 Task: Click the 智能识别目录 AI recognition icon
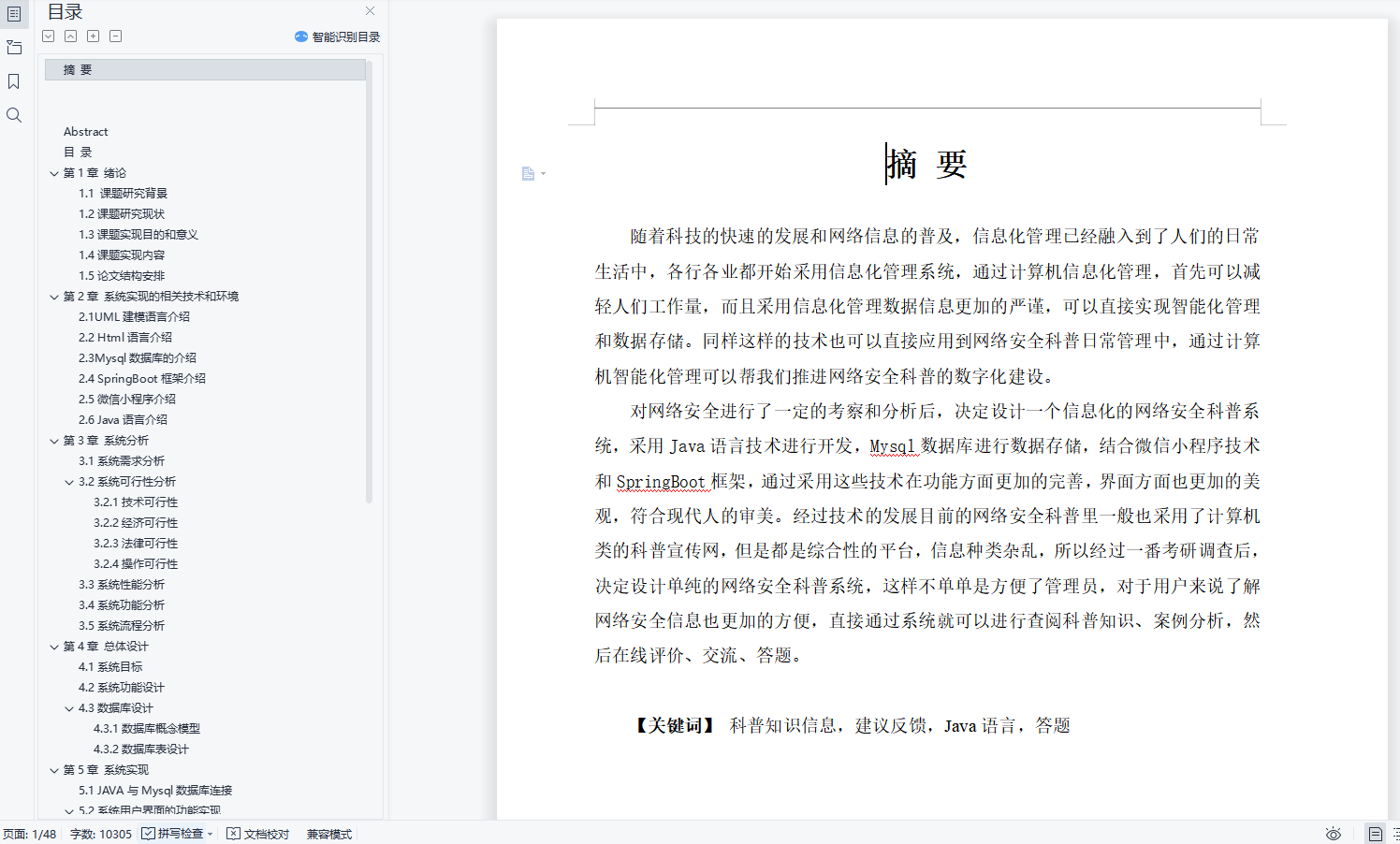[x=301, y=36]
